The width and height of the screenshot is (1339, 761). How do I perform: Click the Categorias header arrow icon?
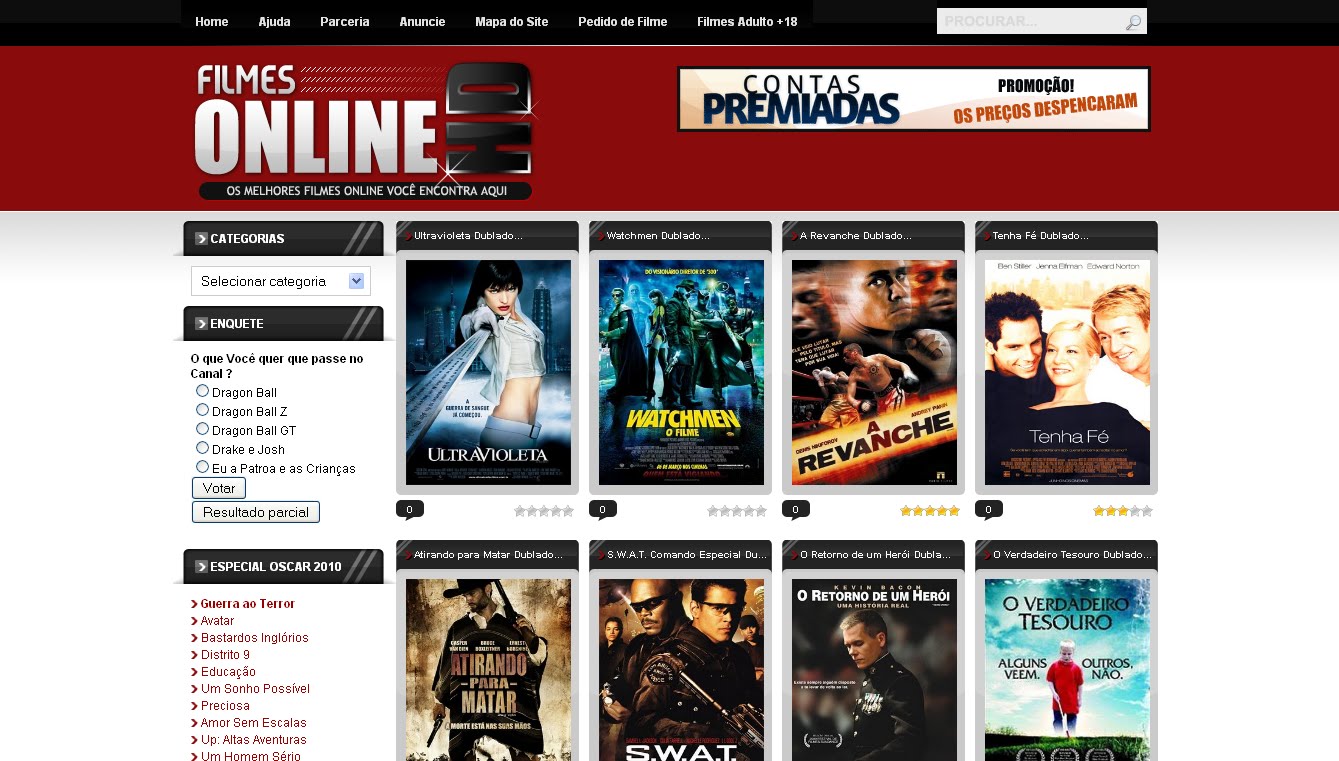[x=201, y=238]
